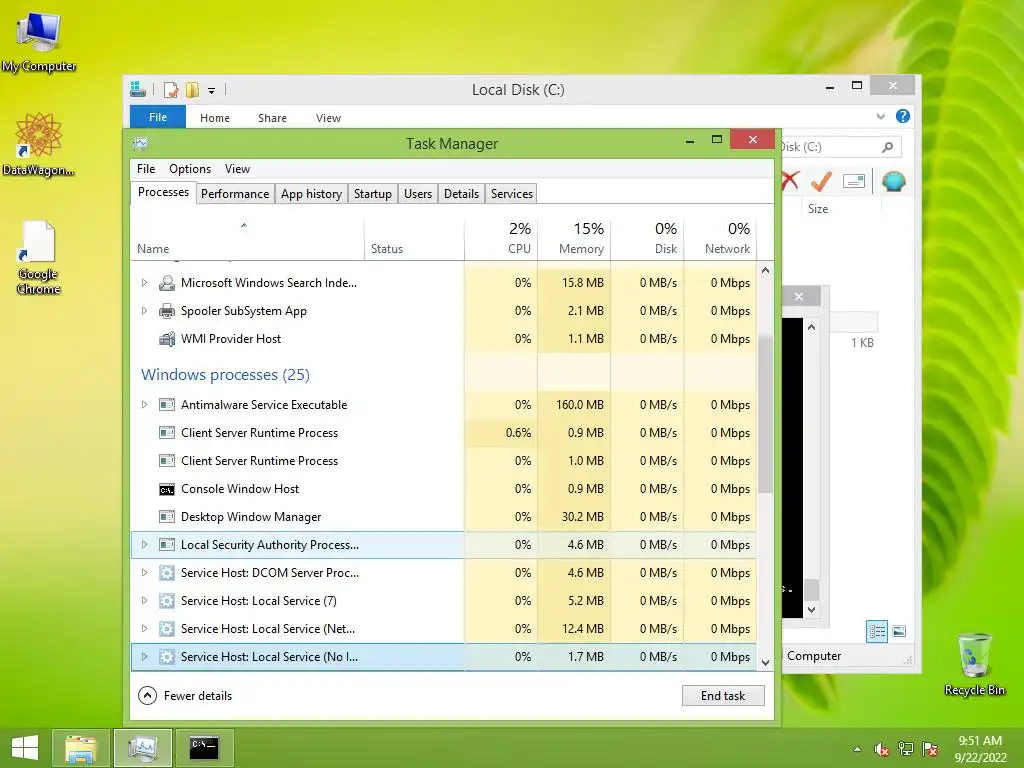
Task: Click Console Window Host icon
Action: pos(167,489)
